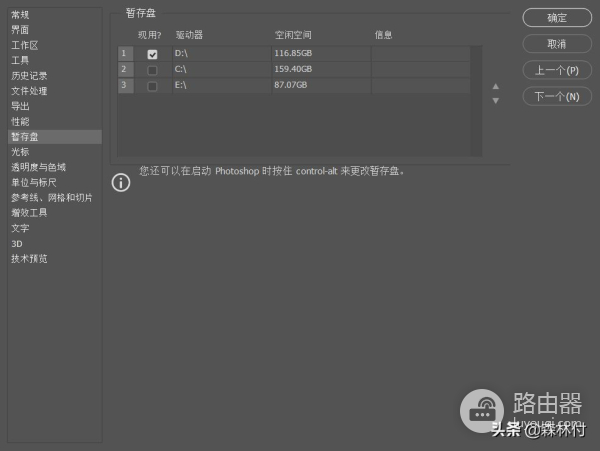Select the E:\ drive row

[294, 86]
